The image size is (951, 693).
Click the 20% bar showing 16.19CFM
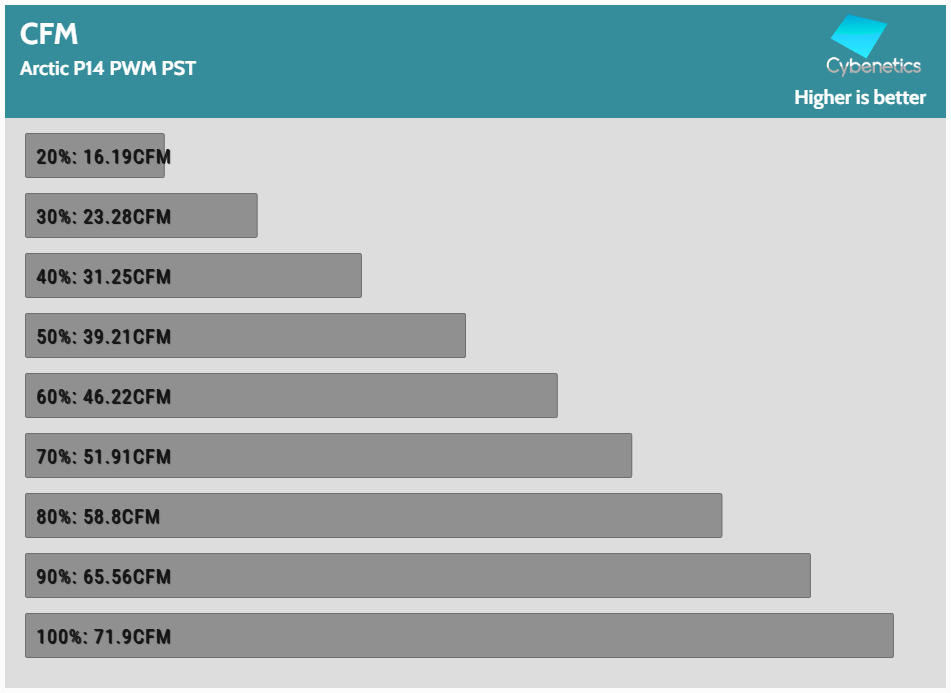click(95, 156)
